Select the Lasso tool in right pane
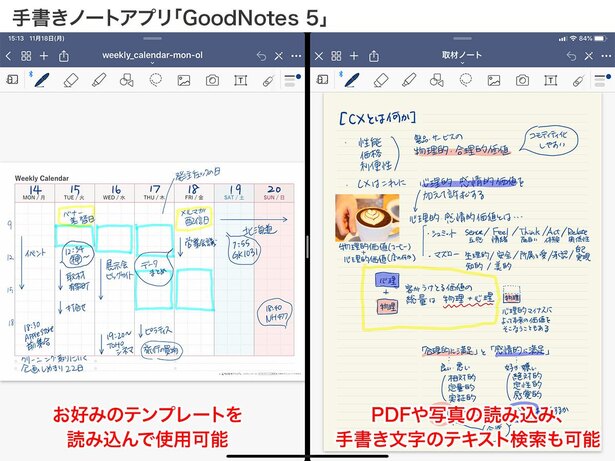The width and height of the screenshot is (615, 461). [466, 80]
